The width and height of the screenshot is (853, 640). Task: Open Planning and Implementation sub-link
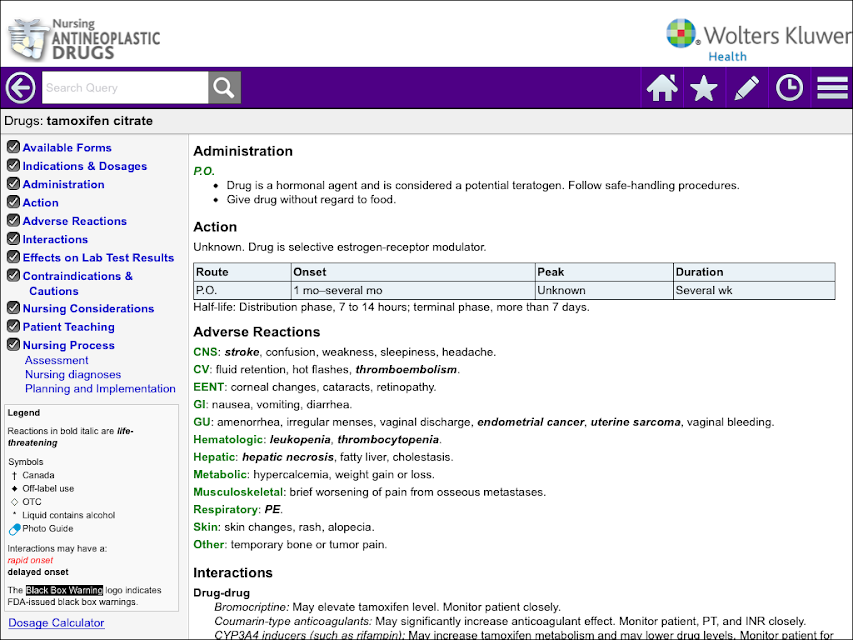coord(100,389)
